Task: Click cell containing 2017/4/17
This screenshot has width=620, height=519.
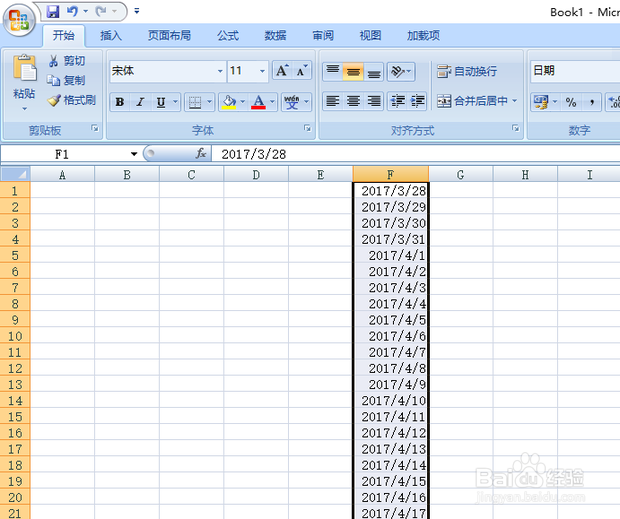Action: pos(391,513)
